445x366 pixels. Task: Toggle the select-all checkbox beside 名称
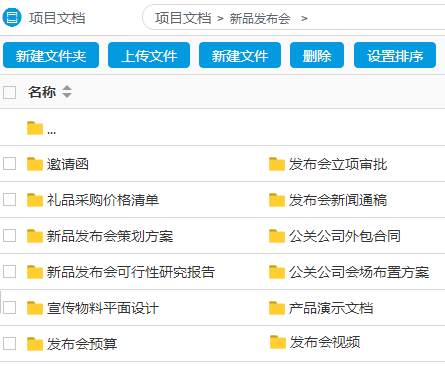pos(10,92)
